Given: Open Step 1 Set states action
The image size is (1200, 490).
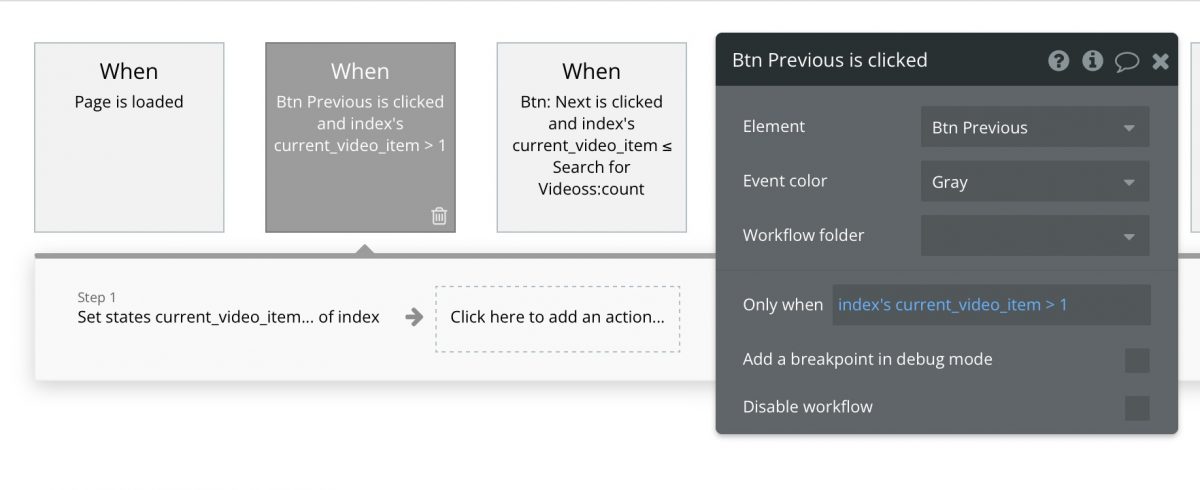Looking at the screenshot, I should point(228,309).
